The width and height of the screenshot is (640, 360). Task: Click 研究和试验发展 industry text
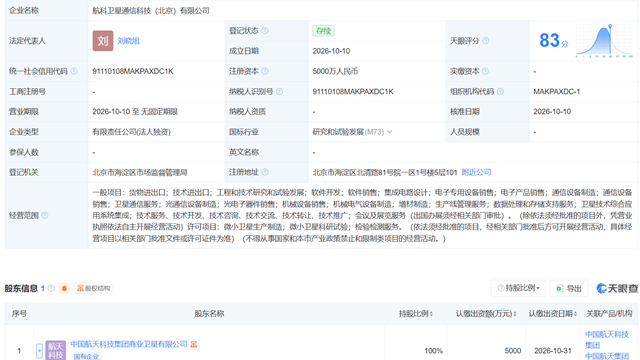coord(338,132)
